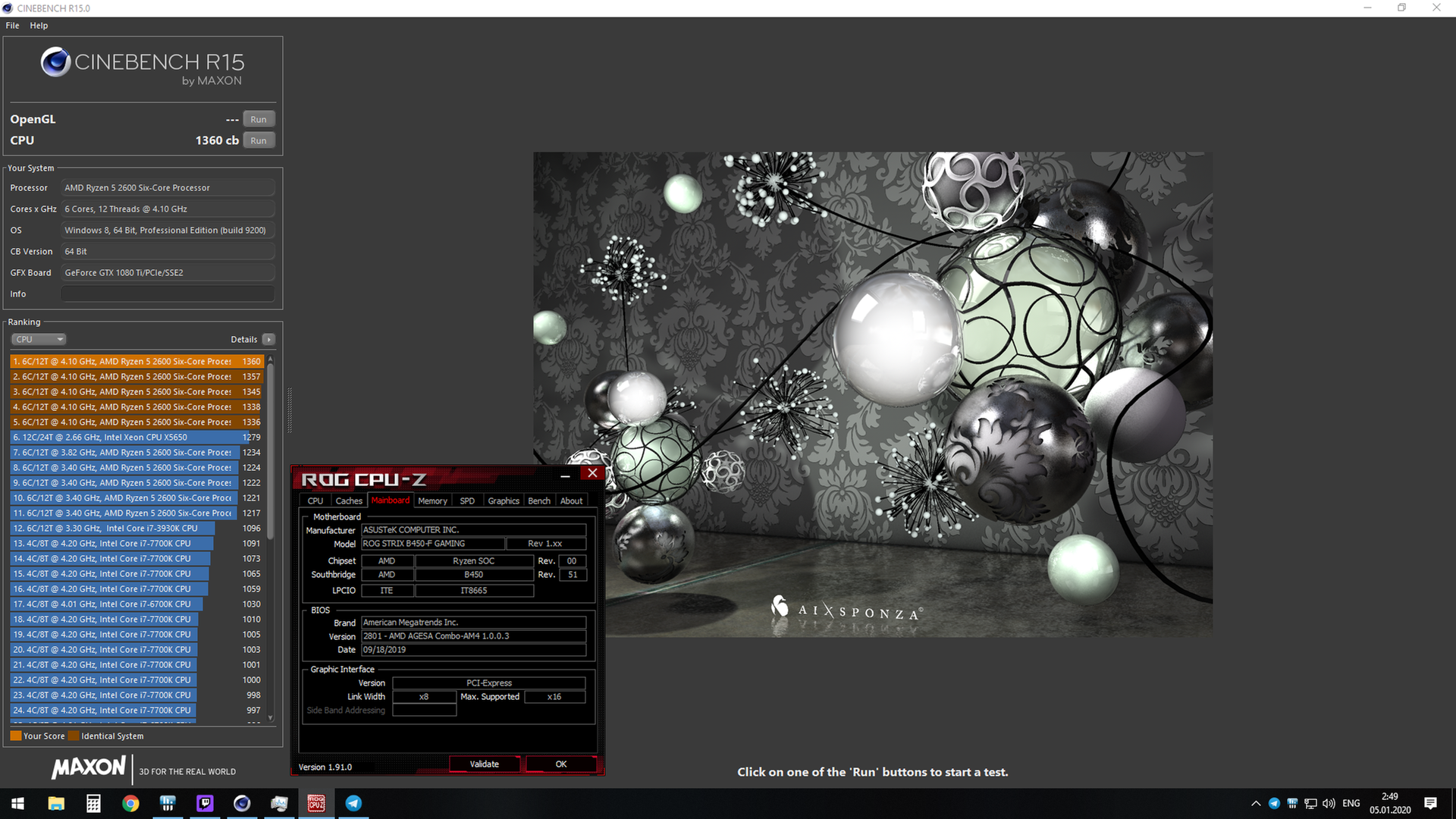Image resolution: width=1456 pixels, height=819 pixels.
Task: Open the Windows Start menu
Action: (x=18, y=803)
